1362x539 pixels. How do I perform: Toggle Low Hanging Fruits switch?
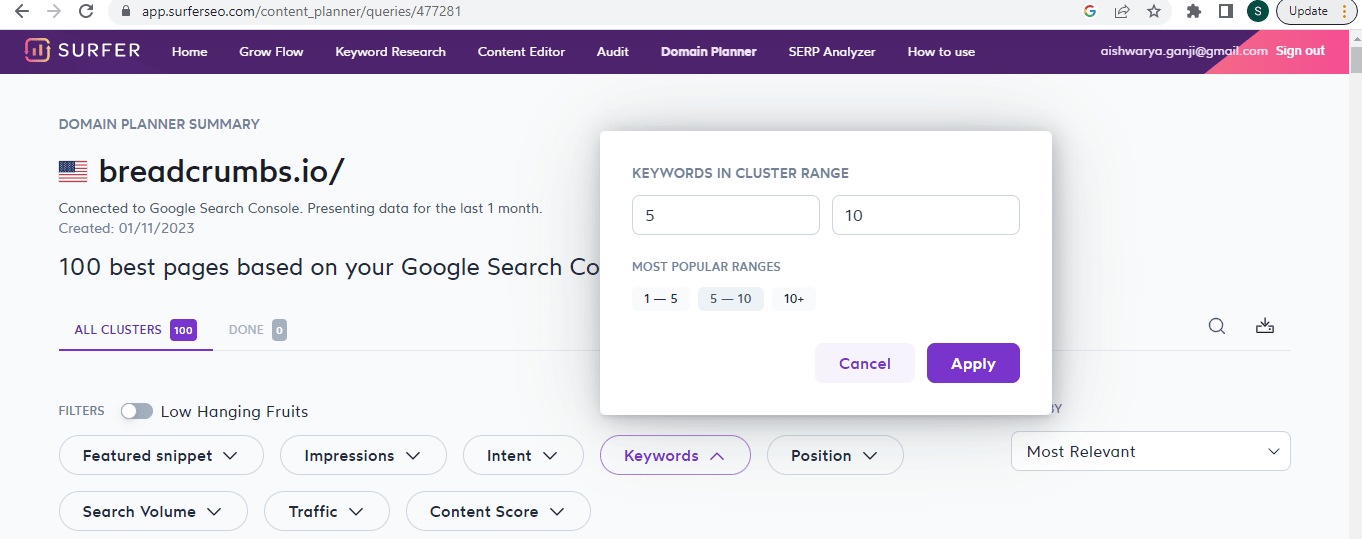point(137,411)
